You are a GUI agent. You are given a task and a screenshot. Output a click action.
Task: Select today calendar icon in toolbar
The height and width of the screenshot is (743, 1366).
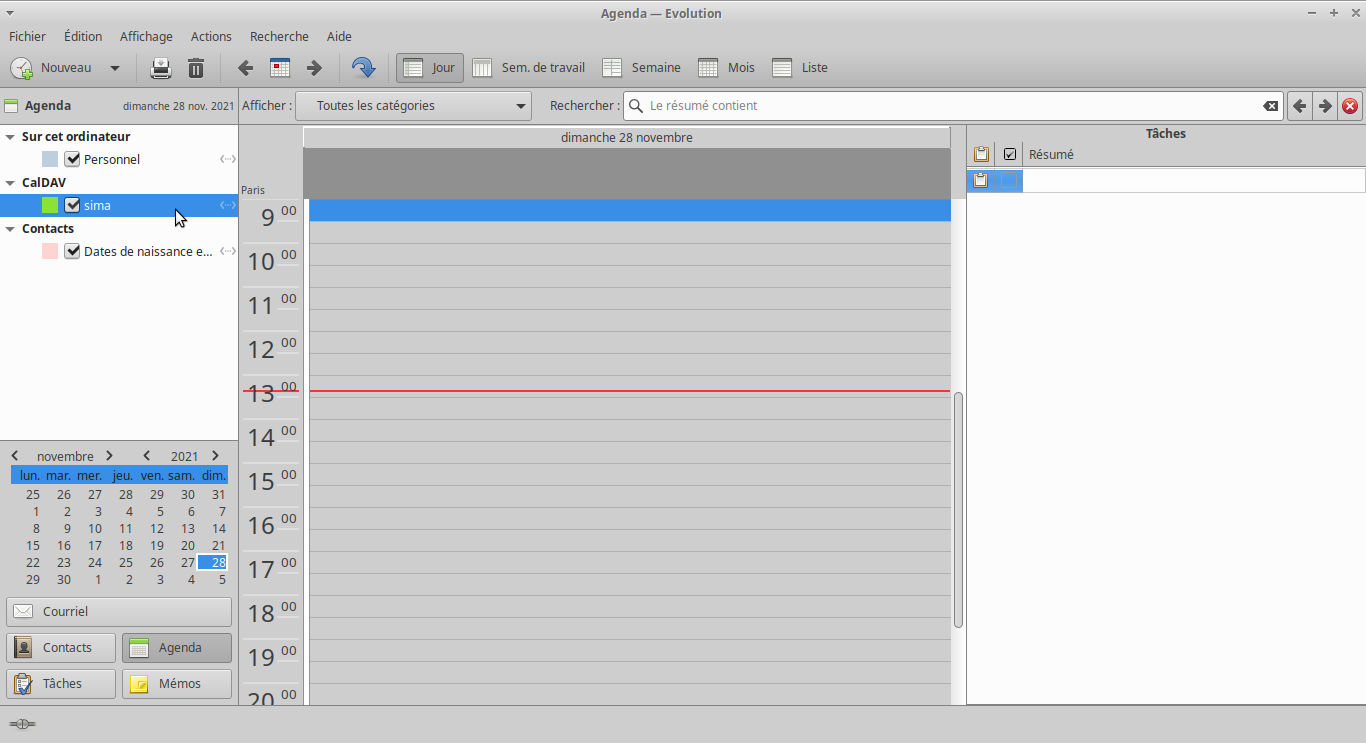point(280,68)
